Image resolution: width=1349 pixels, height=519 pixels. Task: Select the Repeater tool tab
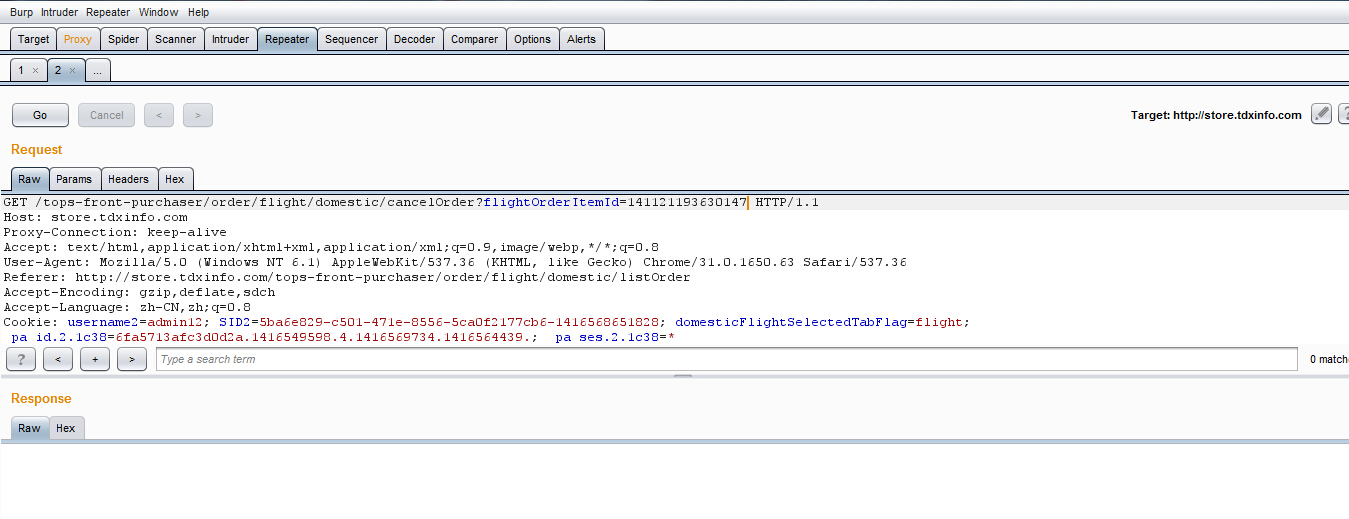pyautogui.click(x=287, y=39)
